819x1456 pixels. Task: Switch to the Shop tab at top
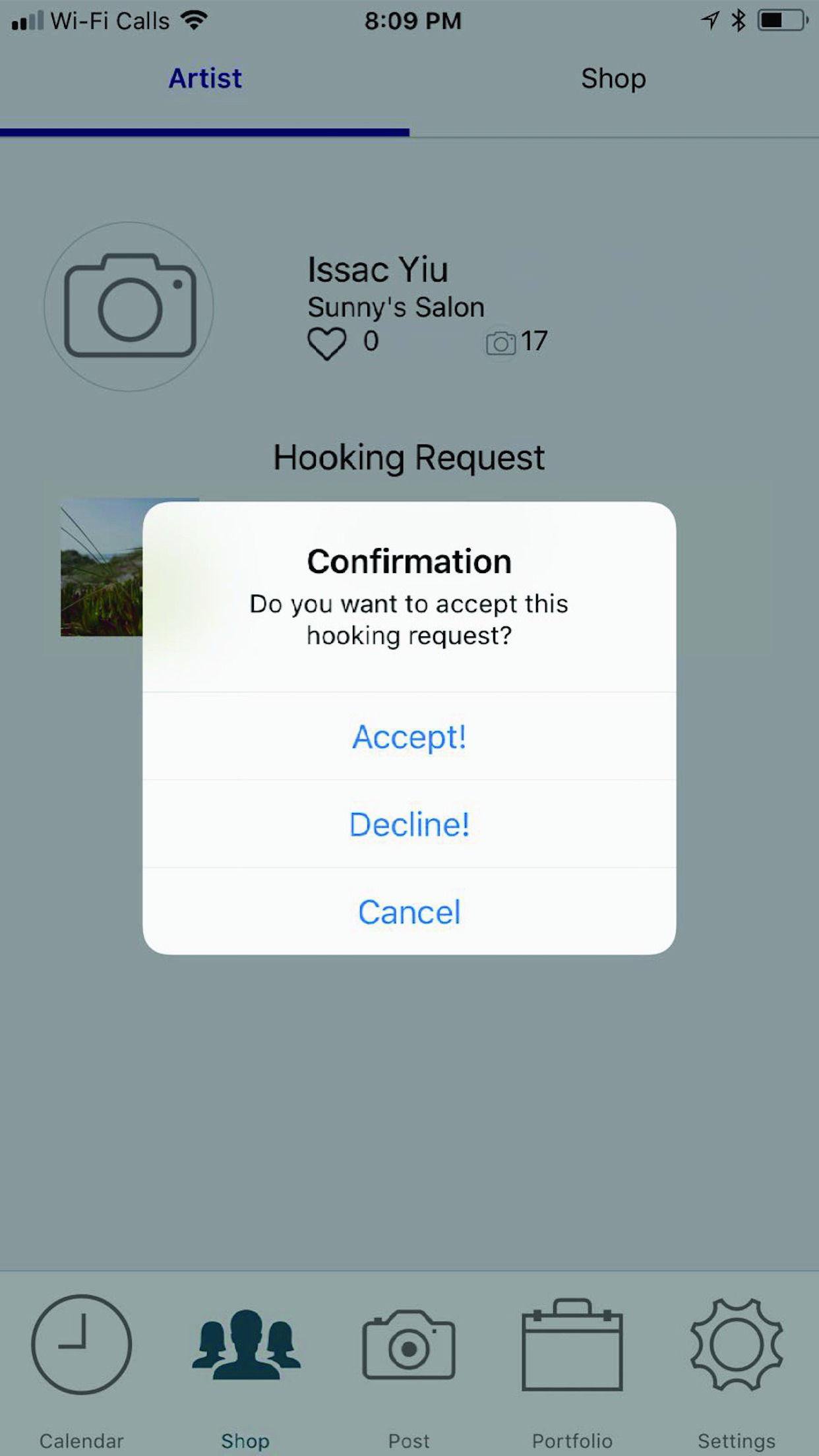pos(614,78)
